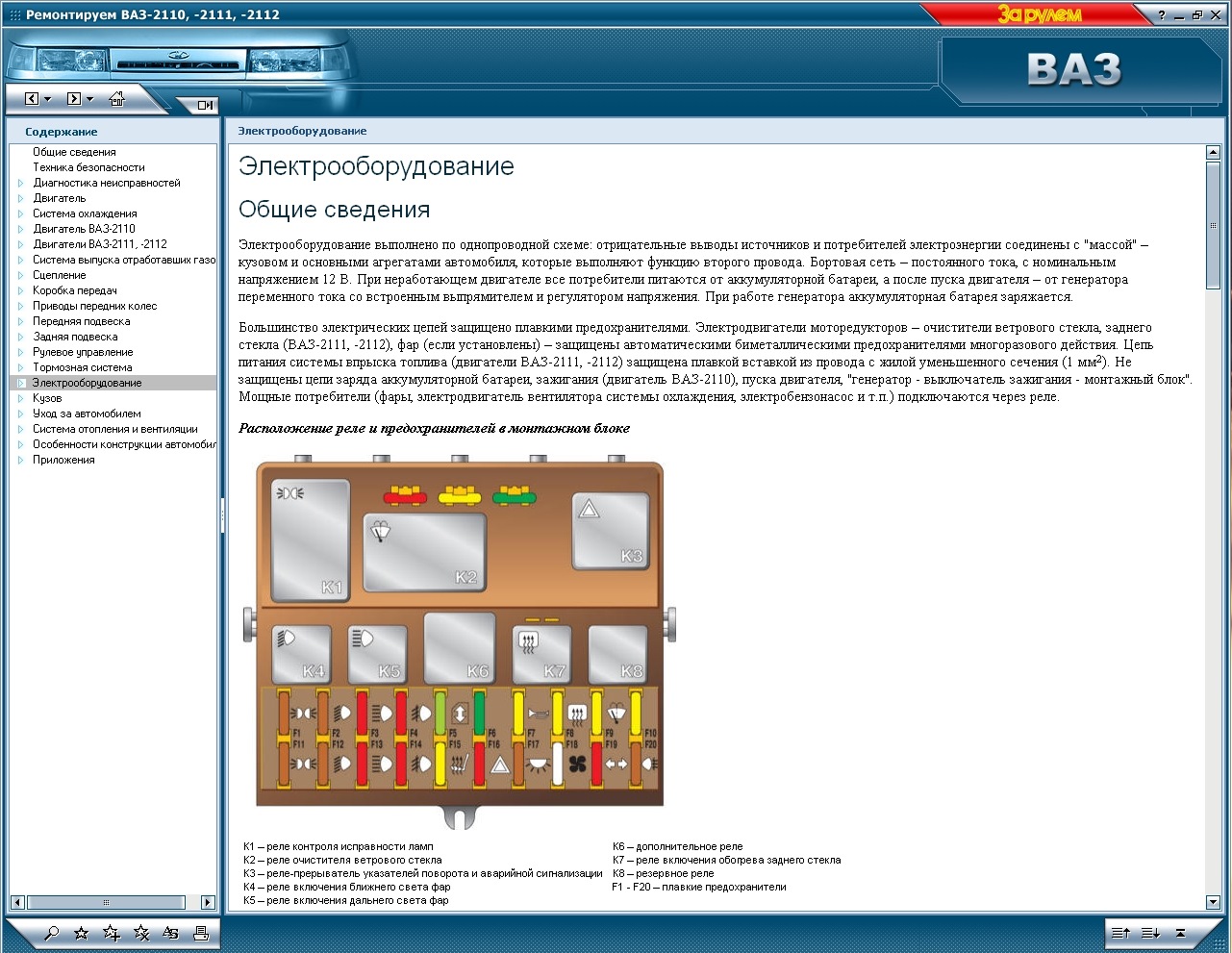Remove bookmark with the star-X icon

(x=141, y=933)
